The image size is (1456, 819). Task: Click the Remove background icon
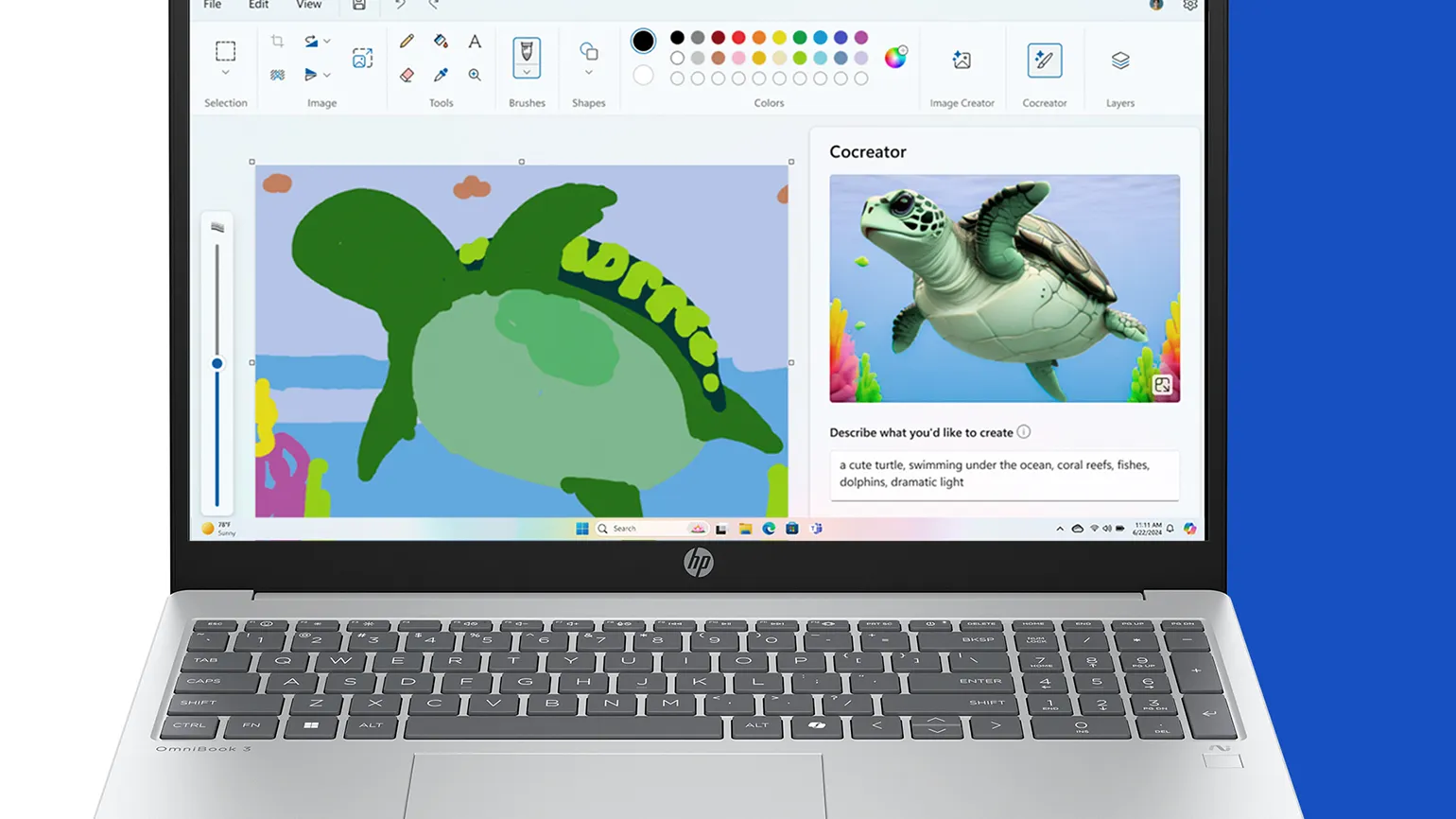(x=277, y=75)
